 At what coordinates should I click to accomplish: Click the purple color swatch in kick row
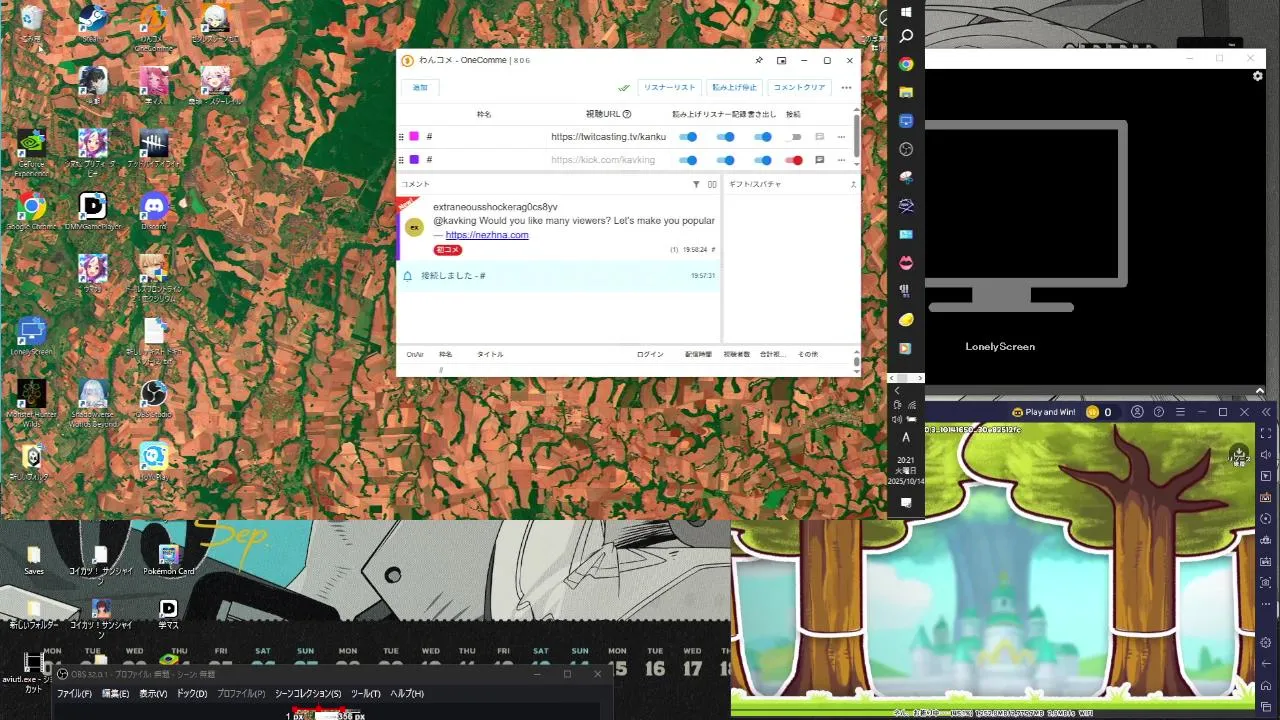click(414, 160)
